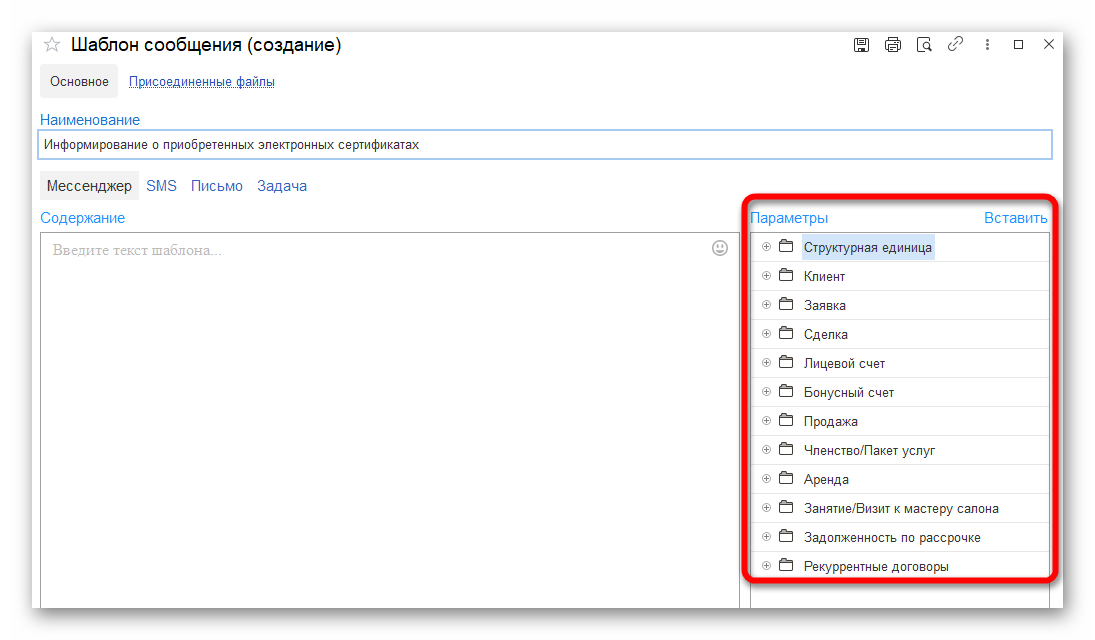The height and width of the screenshot is (640, 1095).
Task: Click folder icon of Заявка
Action: pos(786,304)
